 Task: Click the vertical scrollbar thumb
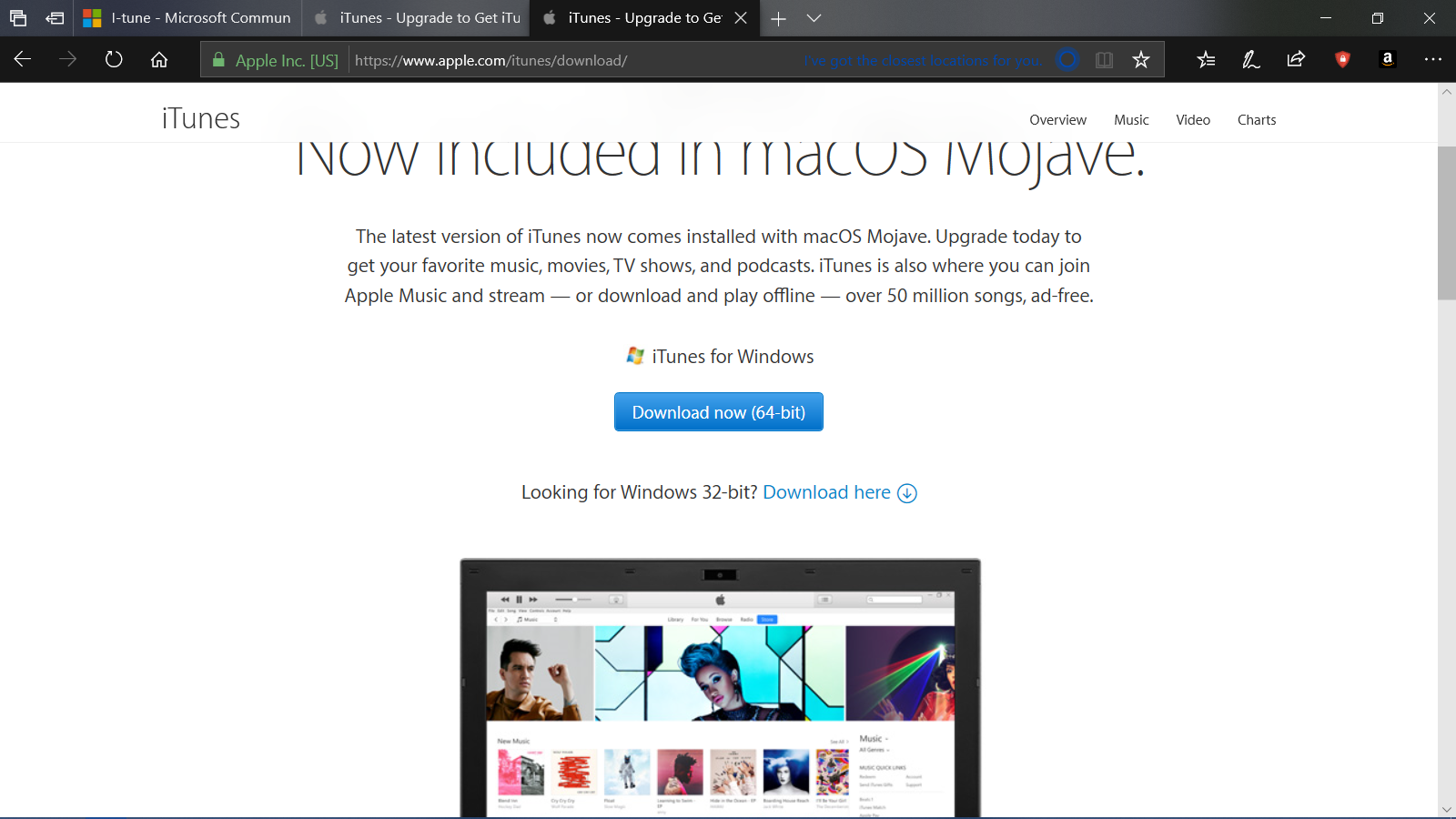point(1447,223)
